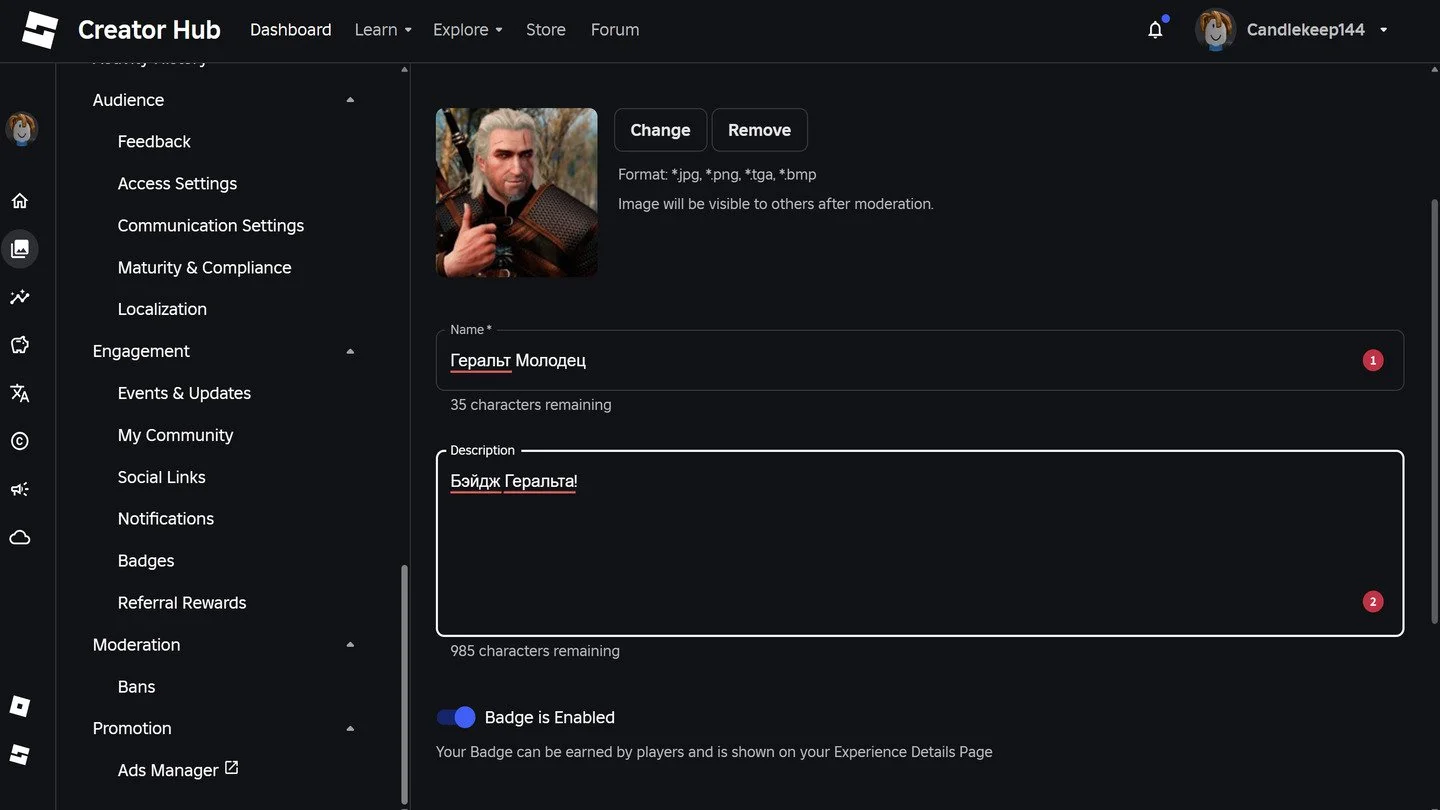Open Events & Updates in the sidebar

point(184,393)
